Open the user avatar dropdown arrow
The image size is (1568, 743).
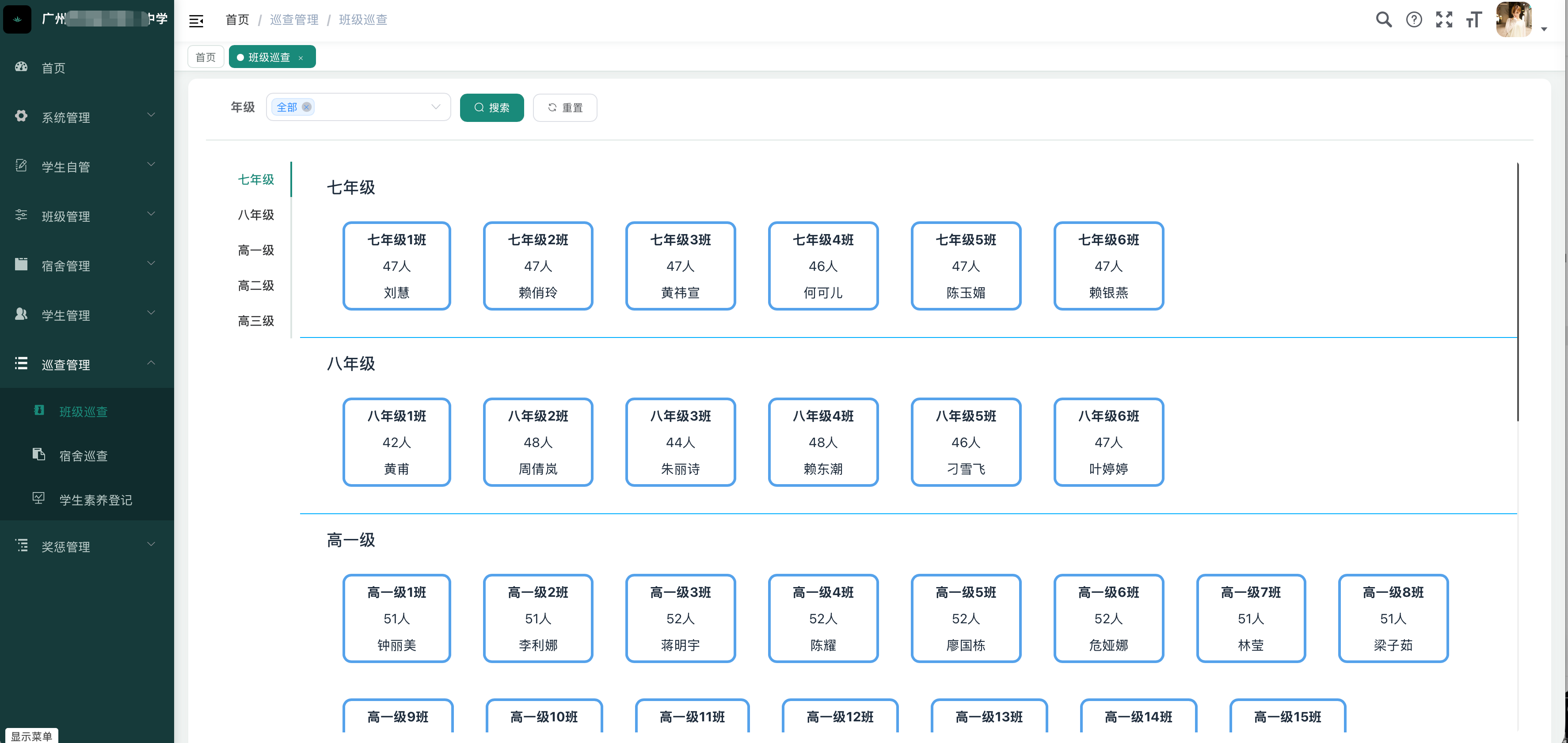coord(1544,29)
